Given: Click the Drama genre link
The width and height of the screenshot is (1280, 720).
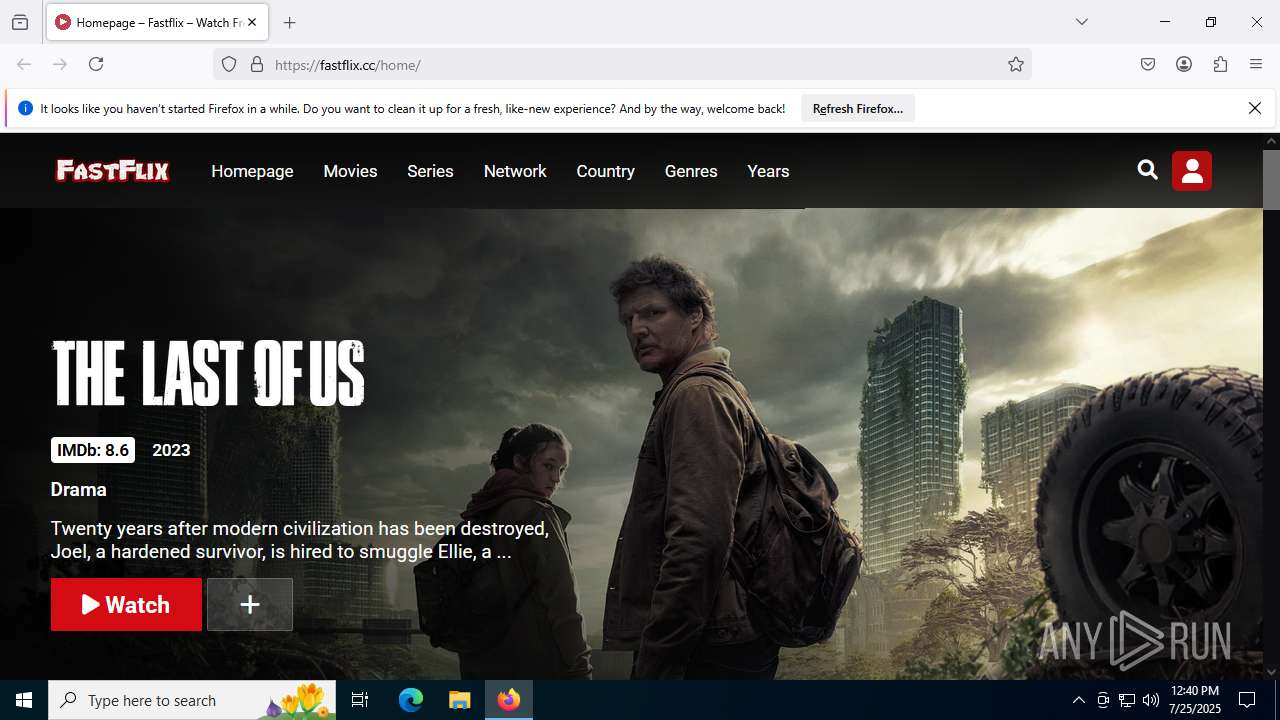Looking at the screenshot, I should coord(78,489).
